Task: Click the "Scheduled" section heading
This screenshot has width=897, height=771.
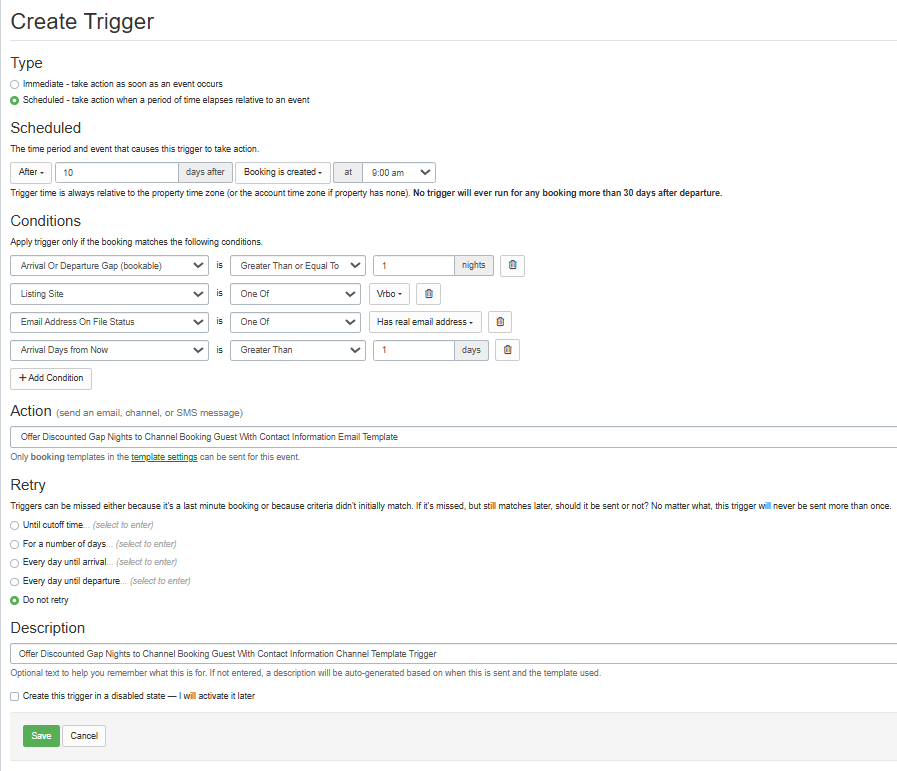Action: click(x=46, y=128)
